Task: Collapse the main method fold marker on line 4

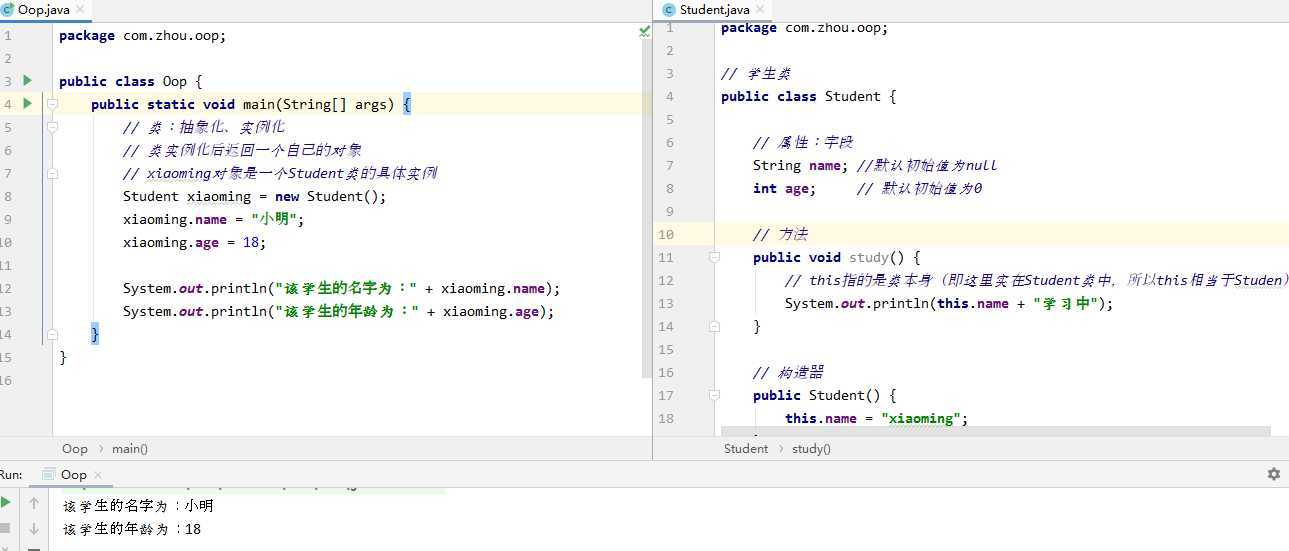Action: pos(52,104)
